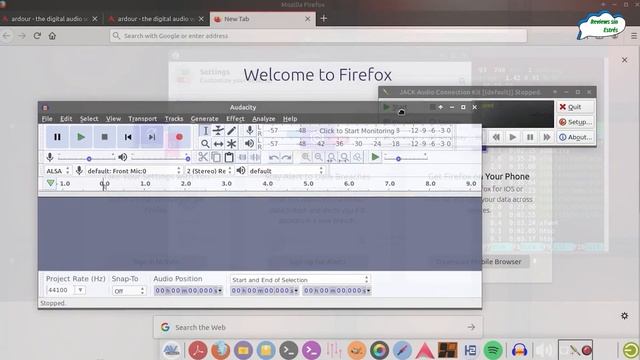Screen dimensions: 640x360
Task: Click 'Click to Start Monitoring' meter
Action: pos(357,131)
